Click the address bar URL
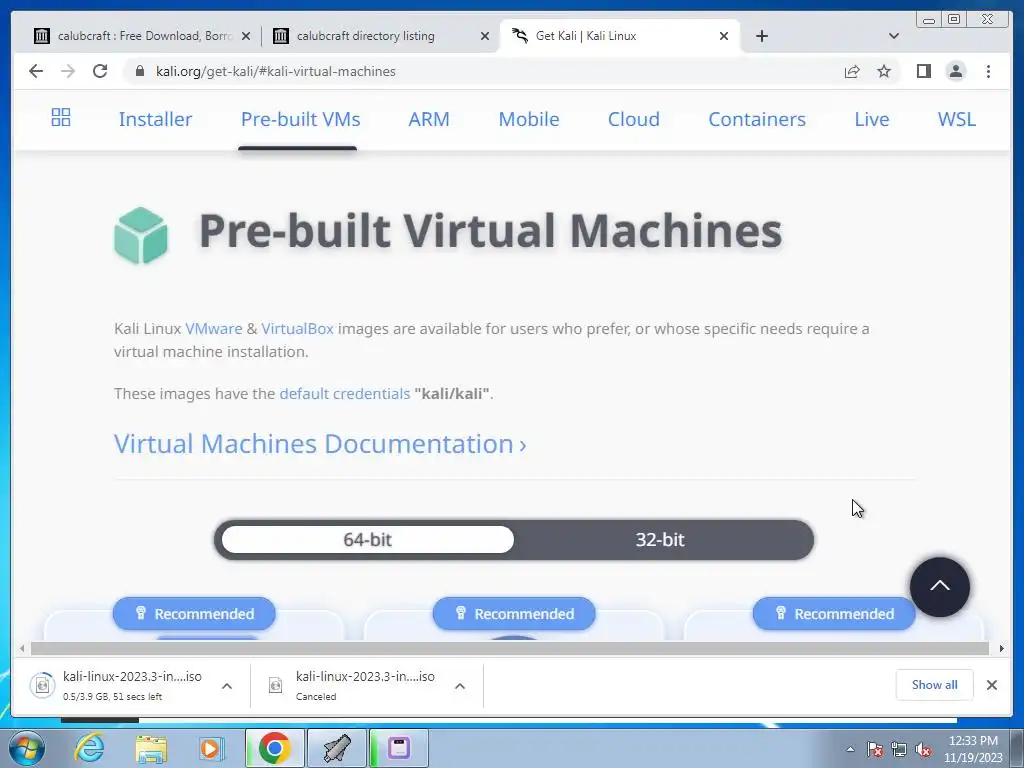The image size is (1024, 768). tap(276, 71)
